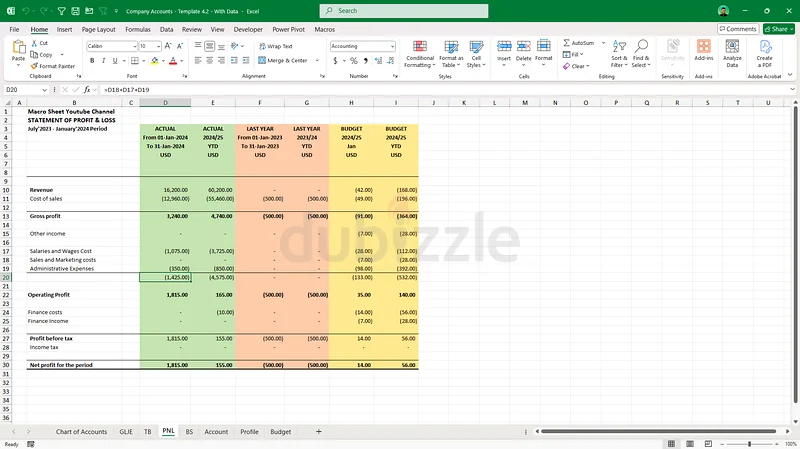800x449 pixels.
Task: Increase font size icon
Action: (x=168, y=46)
